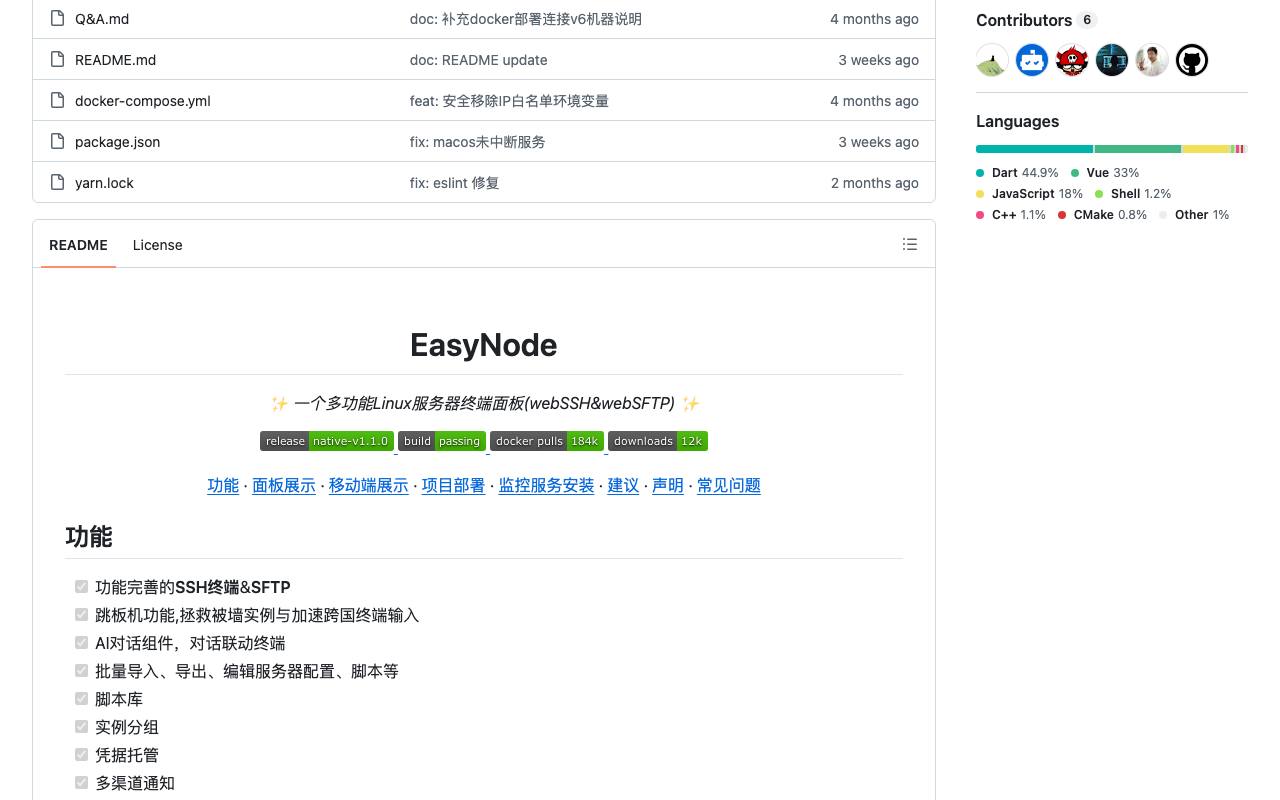Switch to the License tab
This screenshot has width=1280, height=800.
[157, 245]
